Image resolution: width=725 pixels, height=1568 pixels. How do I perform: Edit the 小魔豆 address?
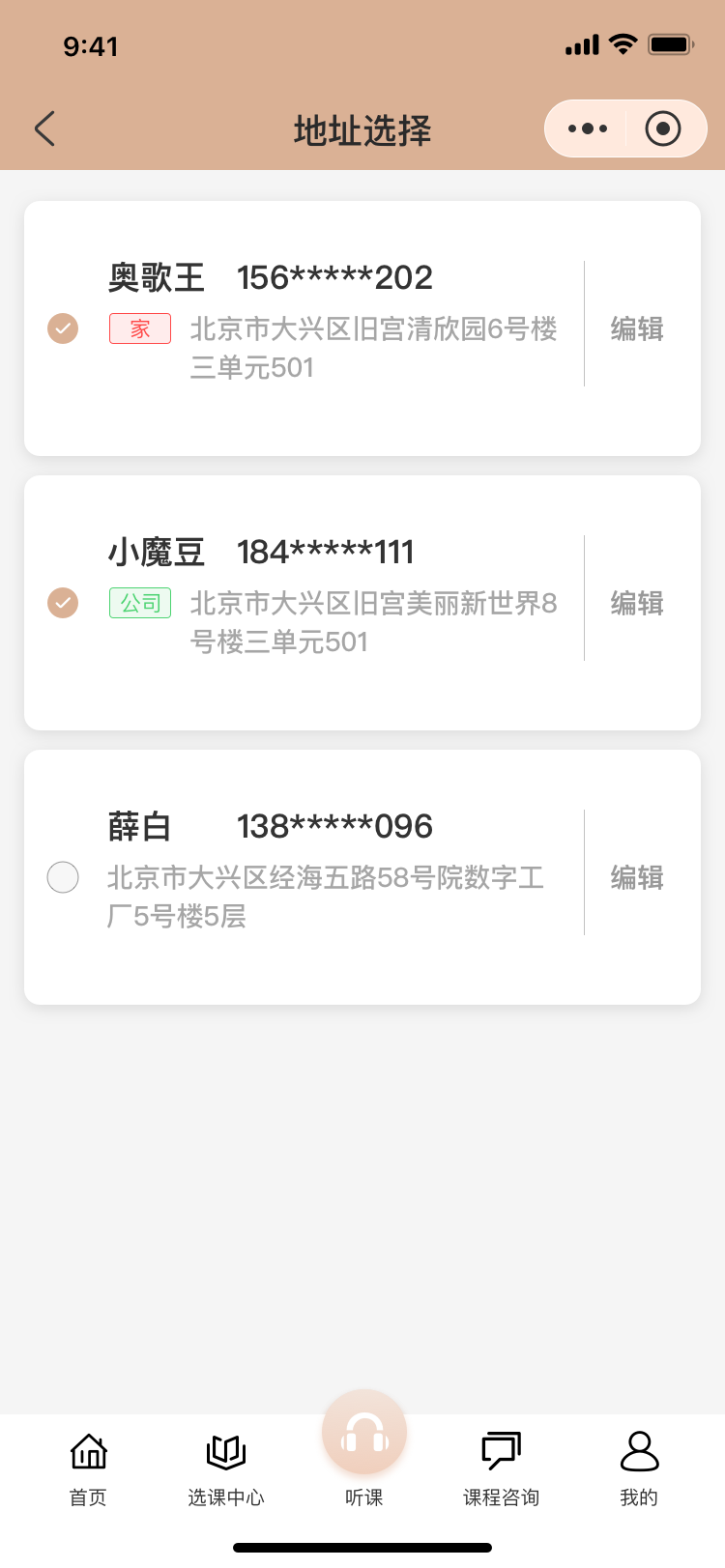point(637,604)
